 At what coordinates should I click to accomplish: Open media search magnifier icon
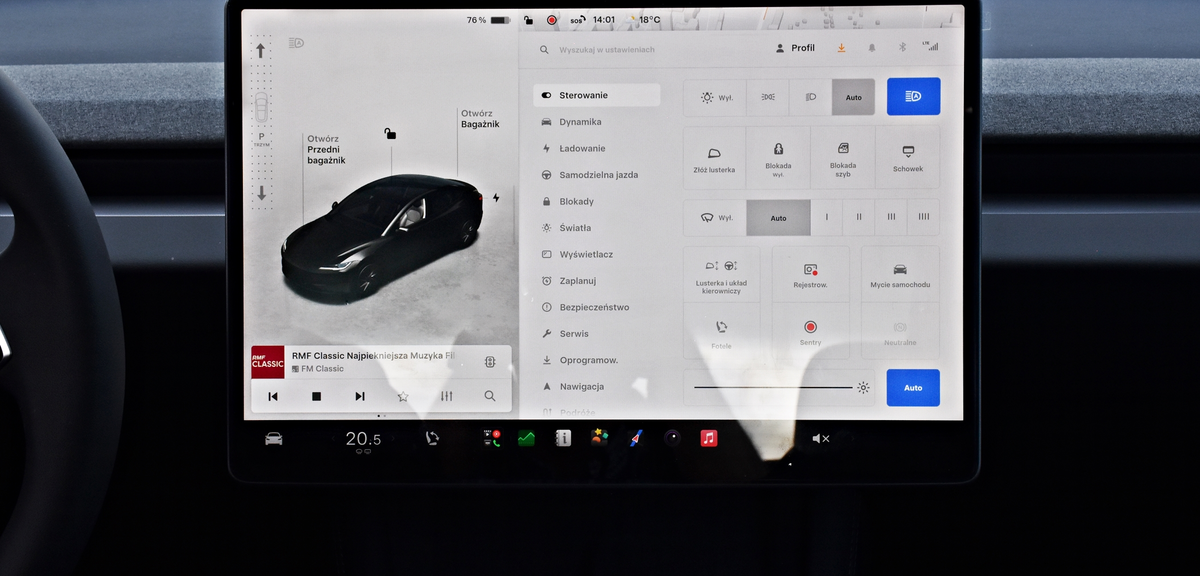click(x=490, y=396)
